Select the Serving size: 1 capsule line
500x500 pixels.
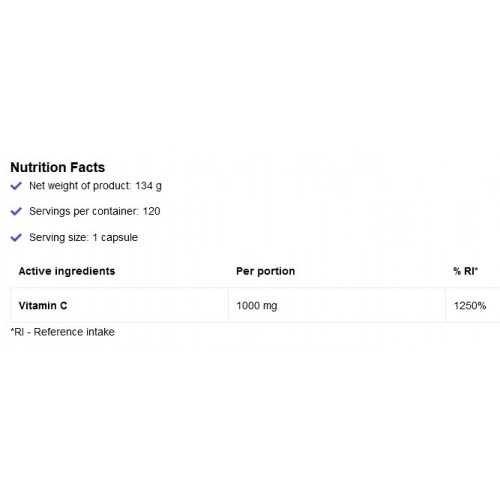coord(83,238)
